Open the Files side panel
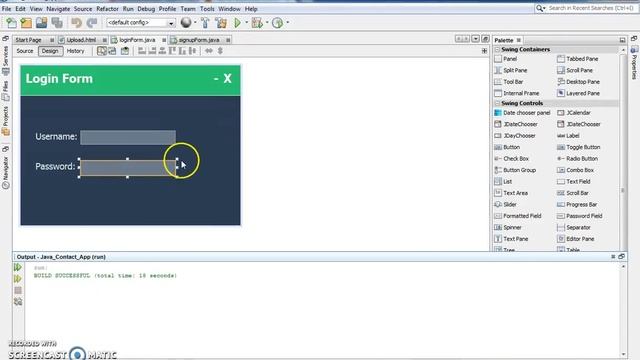The height and width of the screenshot is (360, 640). [x=5, y=91]
